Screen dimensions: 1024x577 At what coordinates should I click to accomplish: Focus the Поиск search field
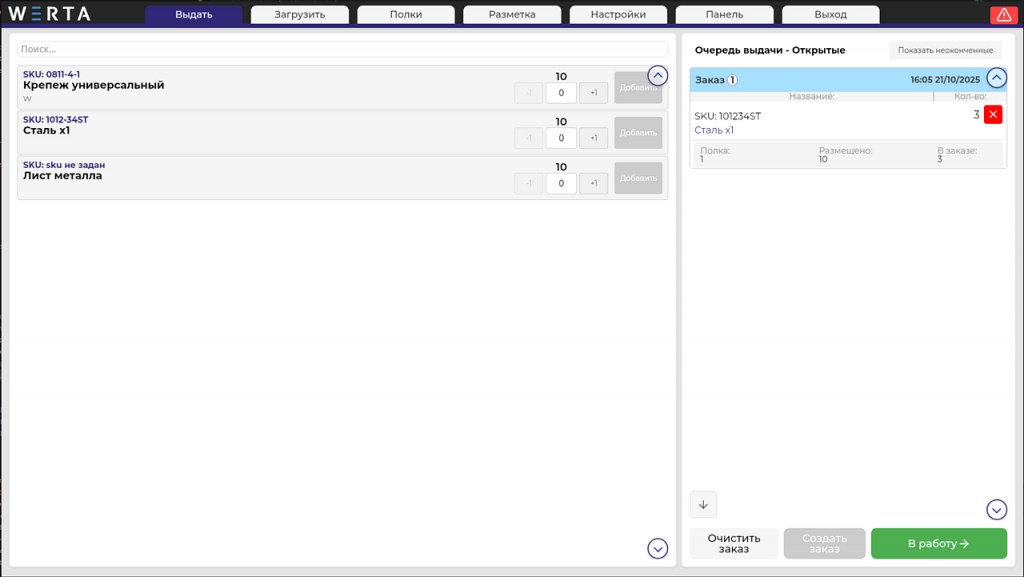tap(342, 49)
